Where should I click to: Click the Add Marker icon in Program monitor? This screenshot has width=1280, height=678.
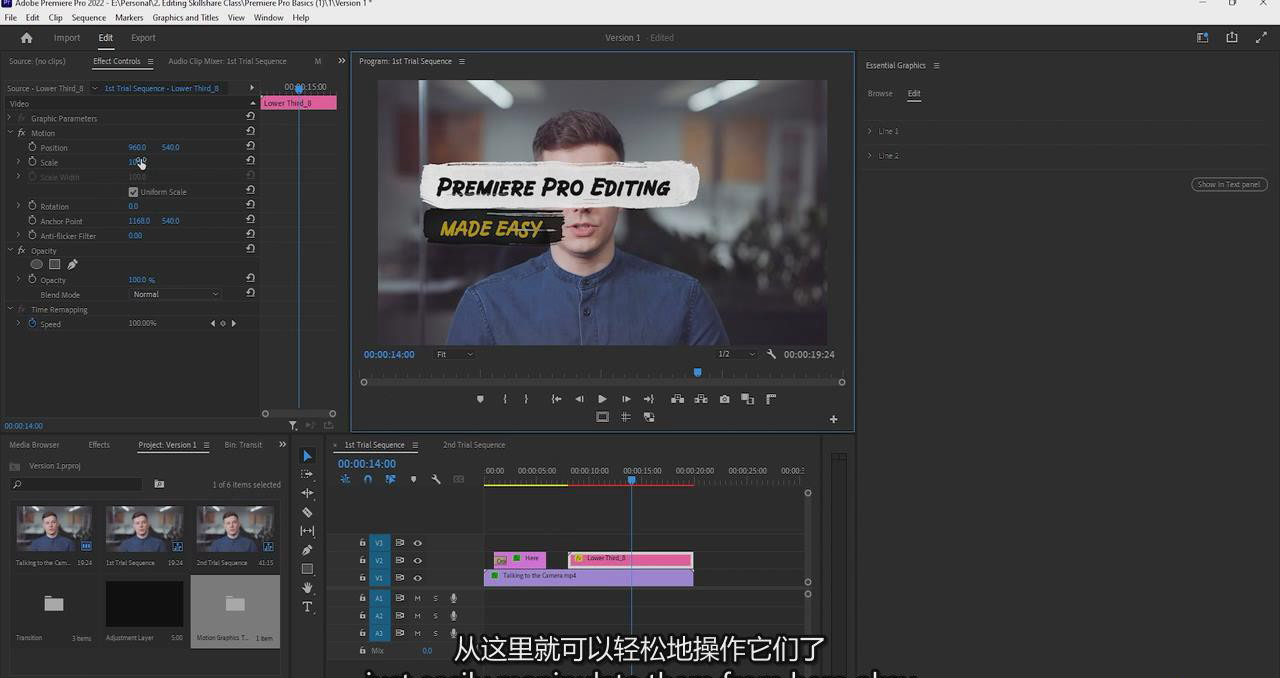[x=480, y=399]
